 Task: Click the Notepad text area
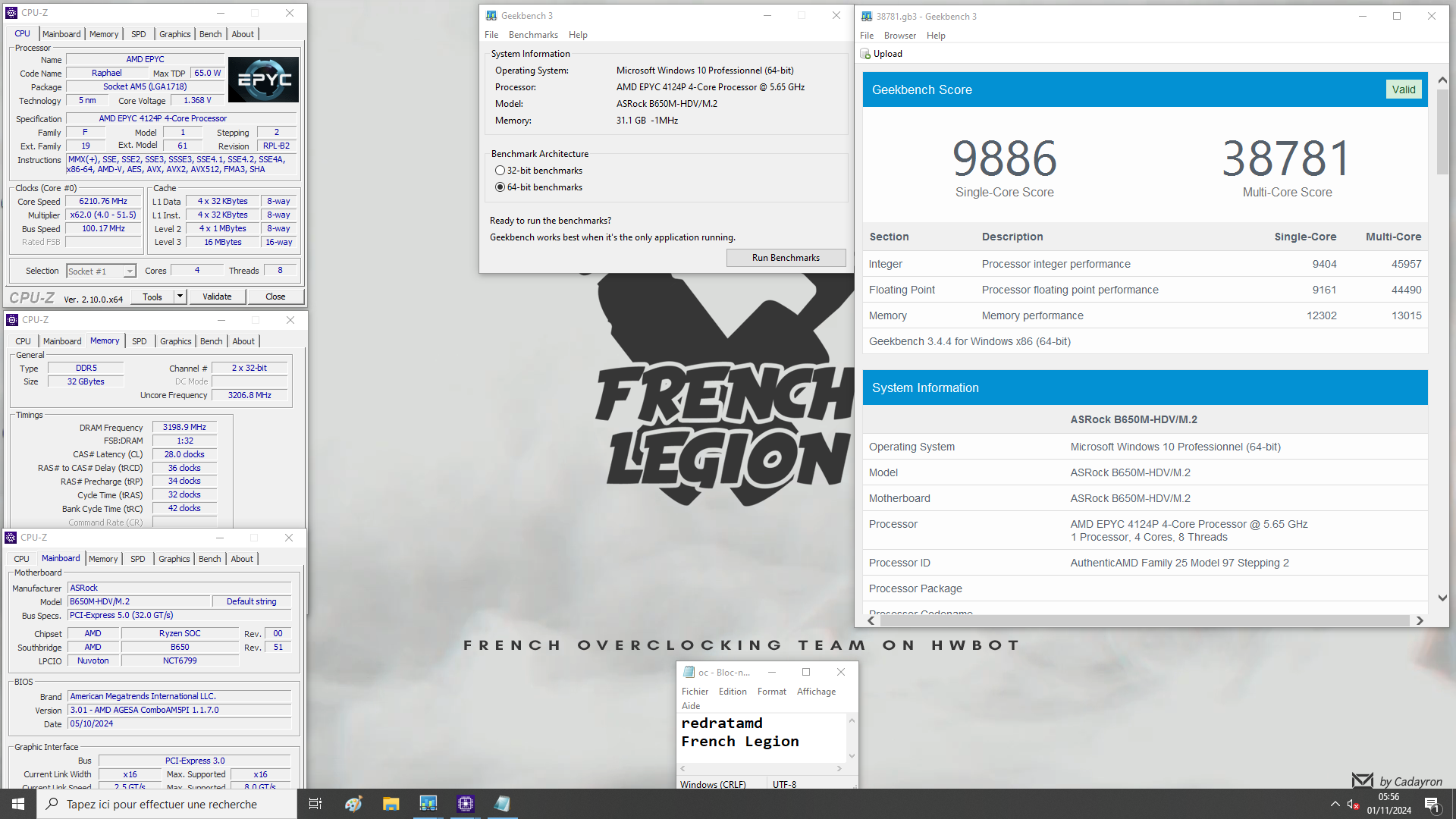(x=761, y=737)
